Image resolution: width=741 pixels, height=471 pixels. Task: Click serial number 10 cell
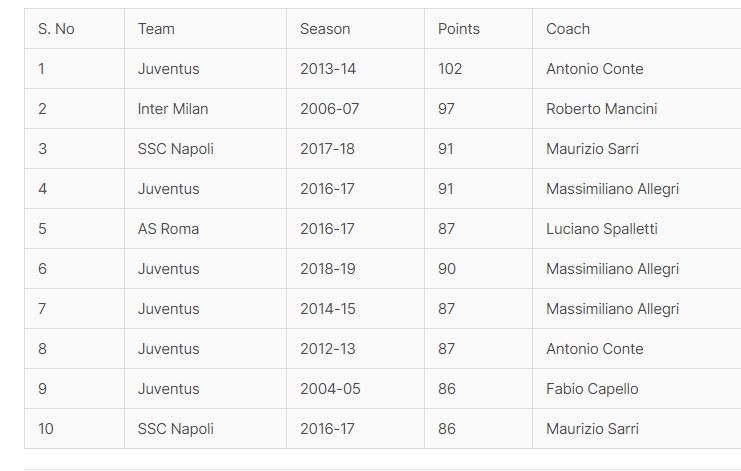click(x=46, y=429)
